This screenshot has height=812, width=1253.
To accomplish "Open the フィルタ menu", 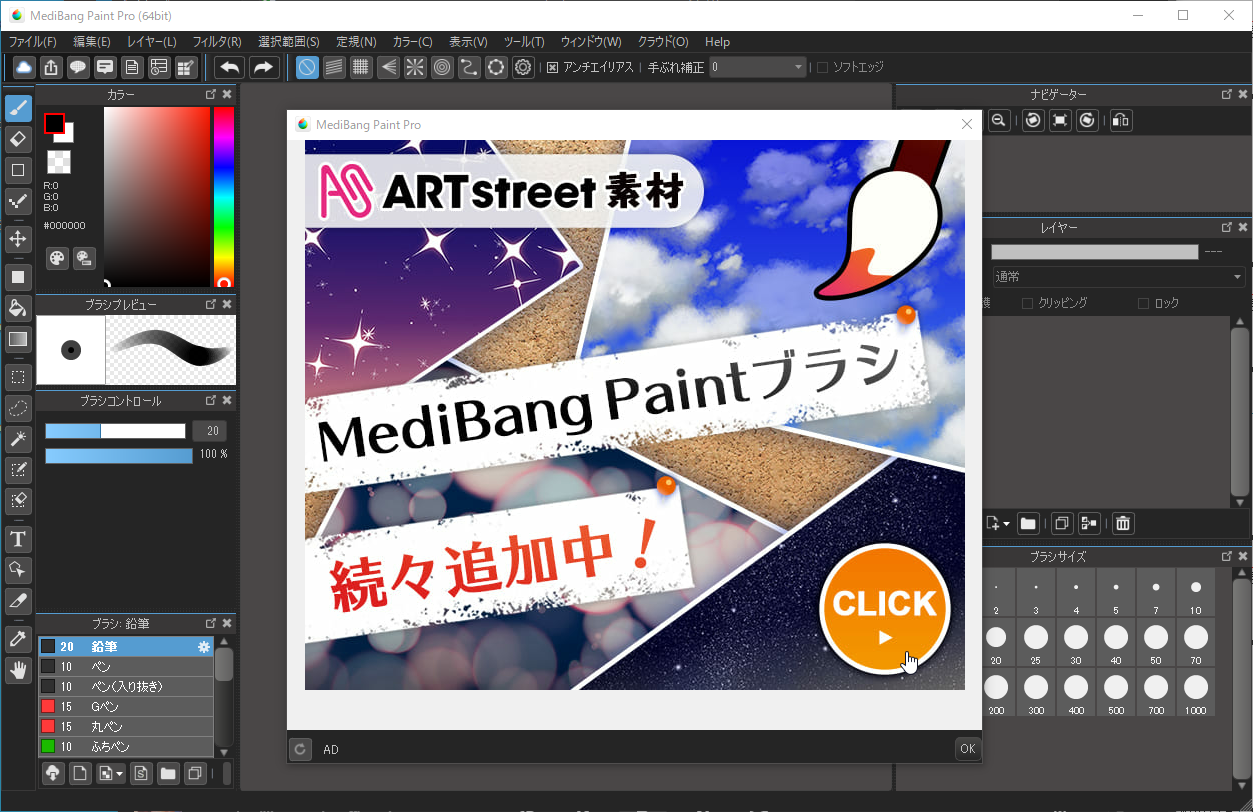I will click(218, 42).
